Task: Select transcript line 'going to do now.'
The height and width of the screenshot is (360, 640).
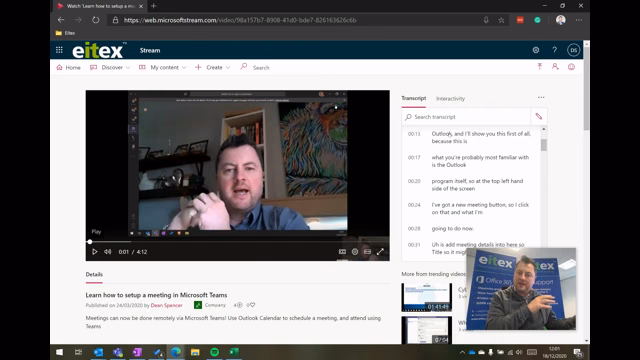Action: coord(453,229)
